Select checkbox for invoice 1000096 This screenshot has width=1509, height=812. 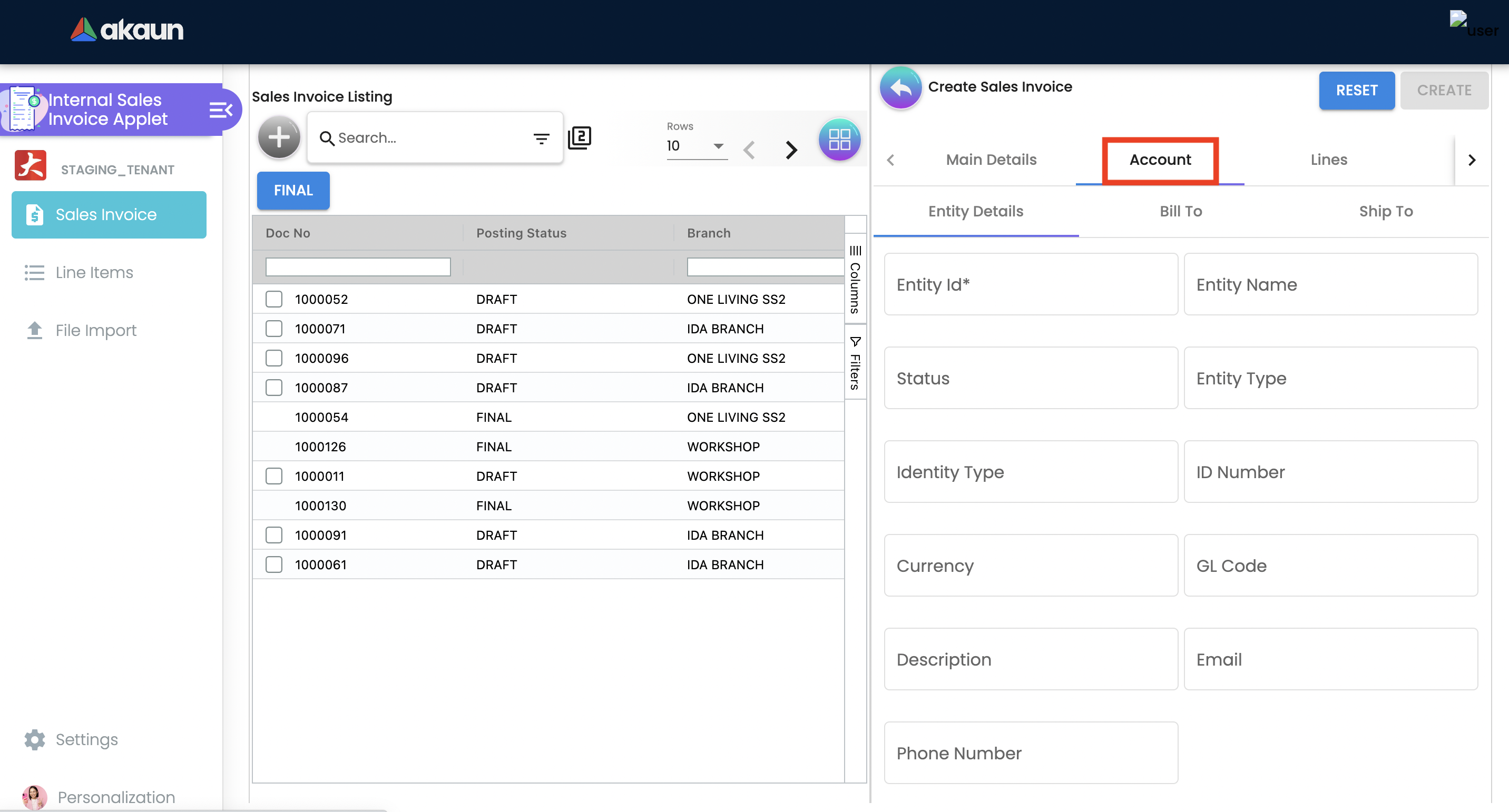tap(273, 358)
